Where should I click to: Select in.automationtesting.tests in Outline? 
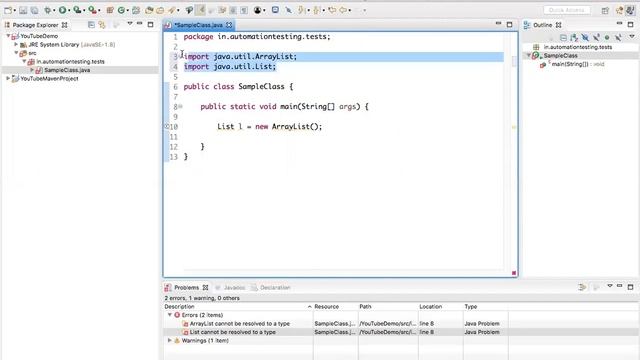coord(578,47)
